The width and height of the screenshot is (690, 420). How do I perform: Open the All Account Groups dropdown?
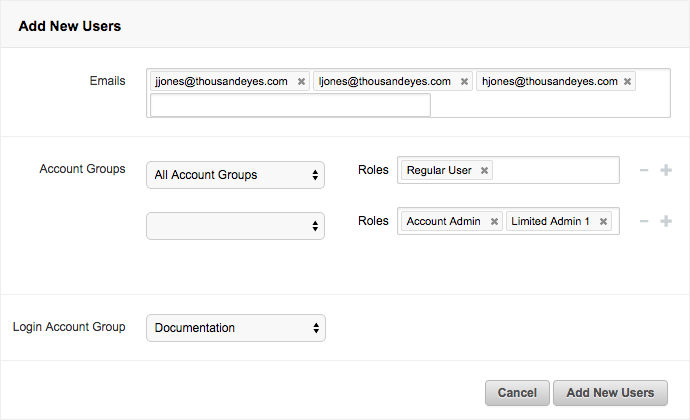235,175
